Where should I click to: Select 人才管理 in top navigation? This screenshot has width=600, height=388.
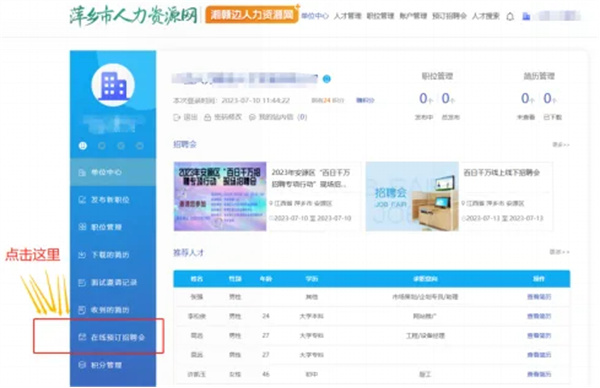click(347, 16)
